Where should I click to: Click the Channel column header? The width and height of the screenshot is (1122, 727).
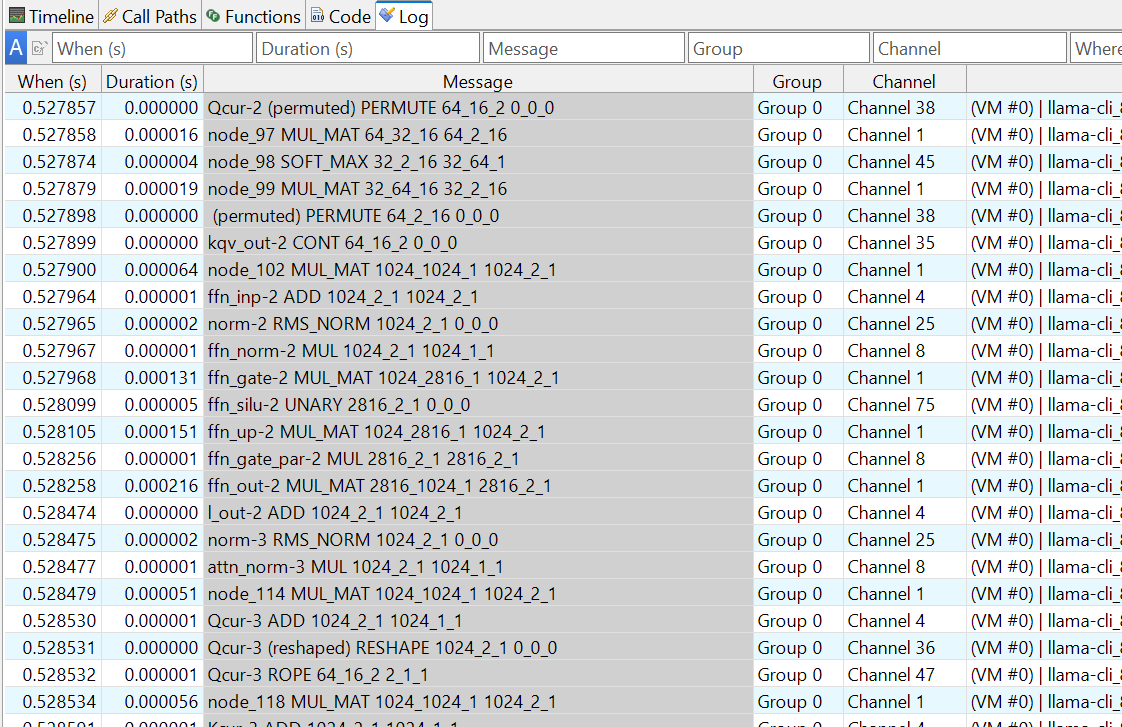coord(904,82)
